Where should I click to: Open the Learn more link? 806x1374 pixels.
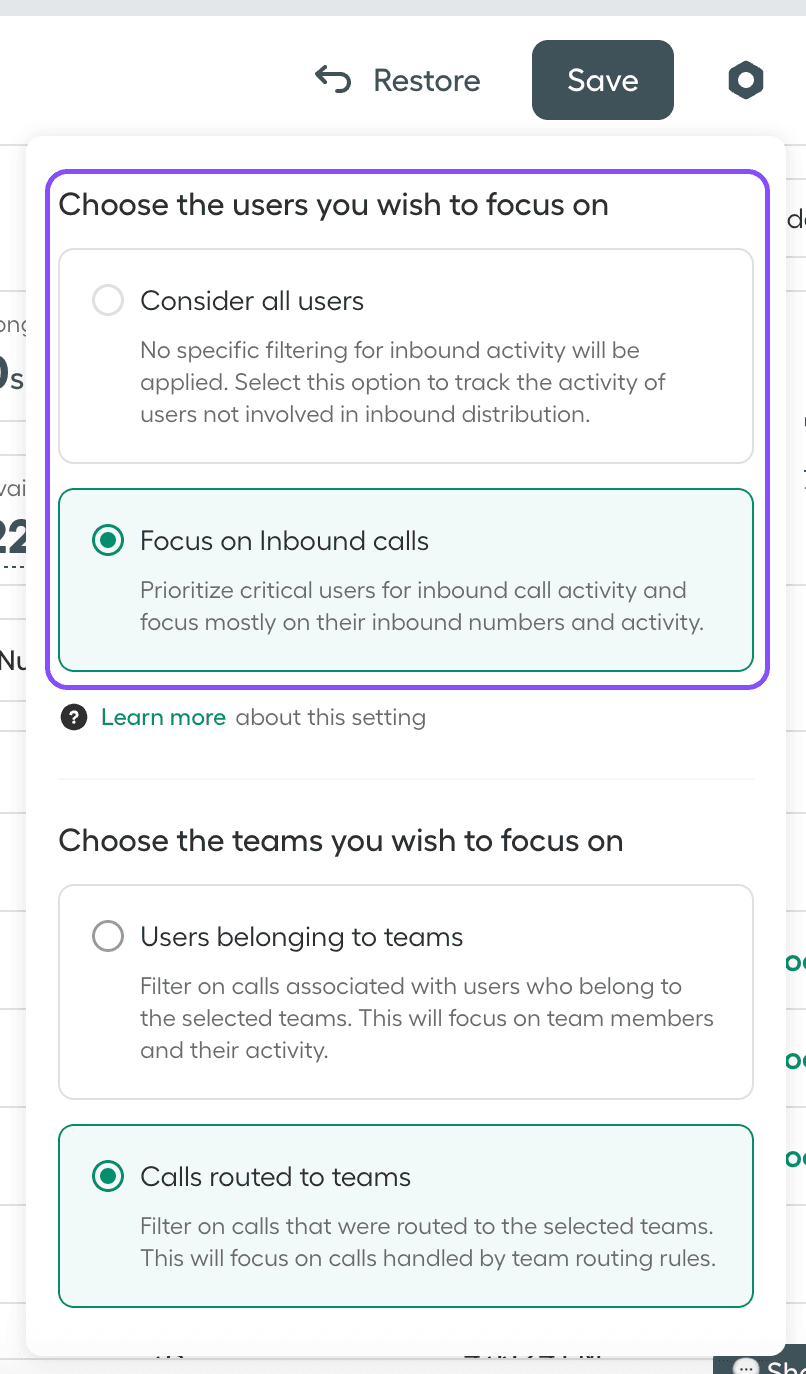pyautogui.click(x=163, y=717)
